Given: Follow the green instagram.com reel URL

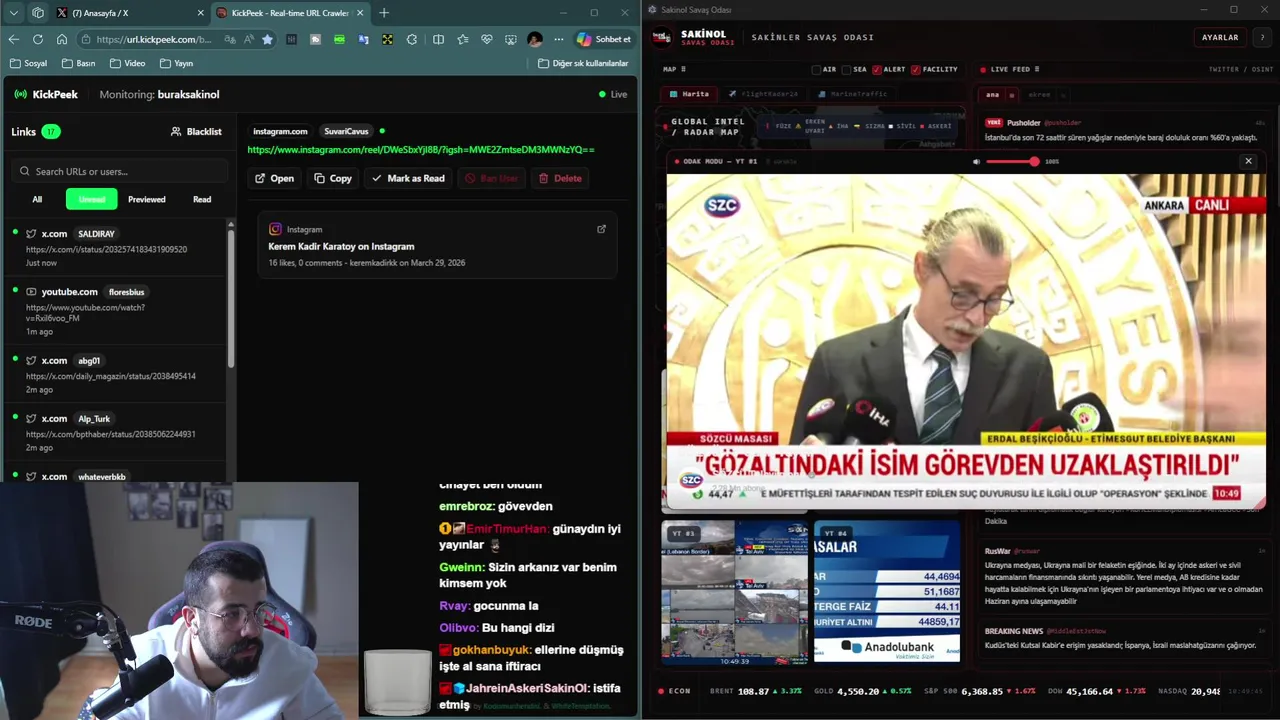Looking at the screenshot, I should click(421, 149).
